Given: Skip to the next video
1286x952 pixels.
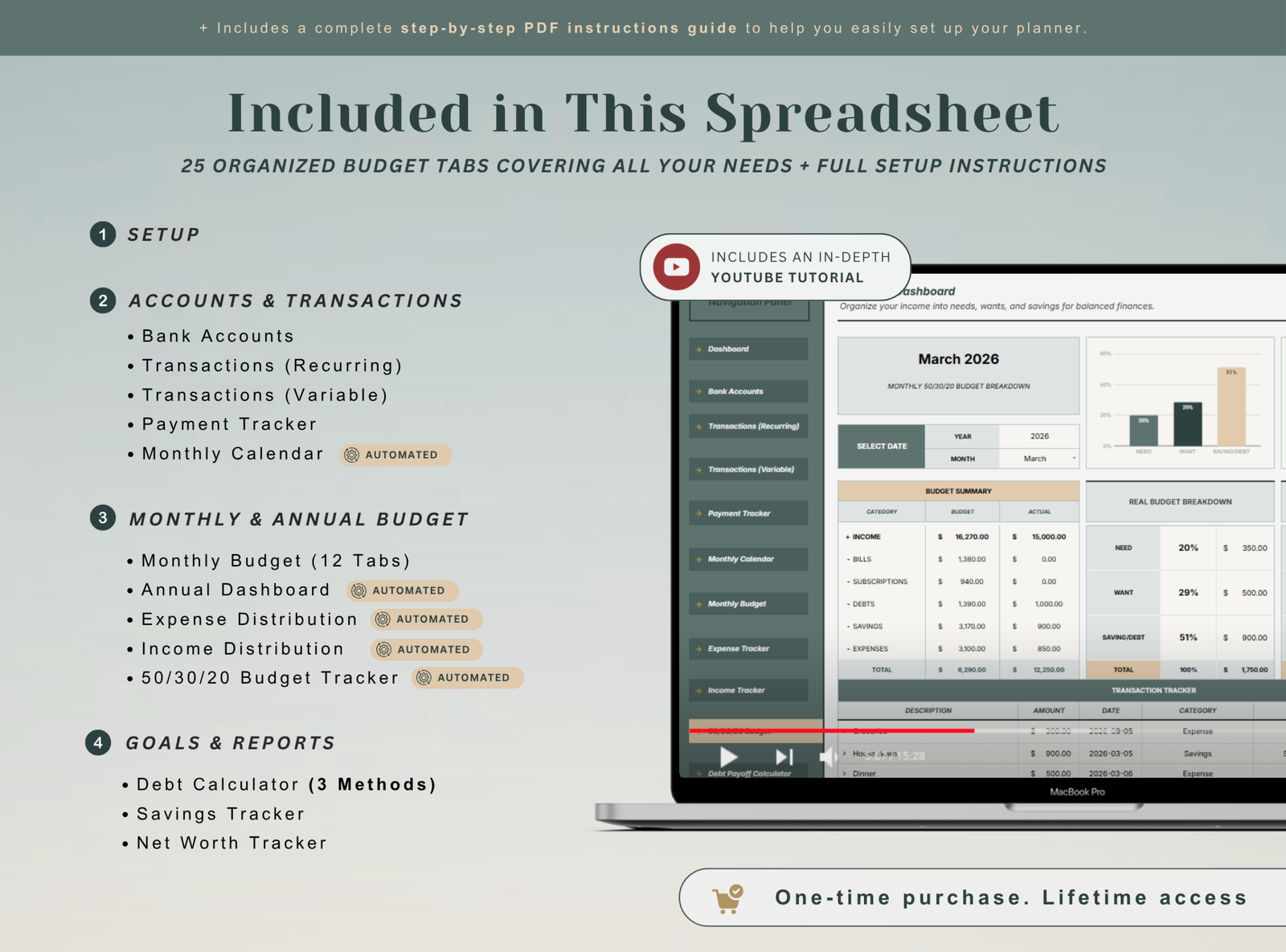Looking at the screenshot, I should coord(784,757).
